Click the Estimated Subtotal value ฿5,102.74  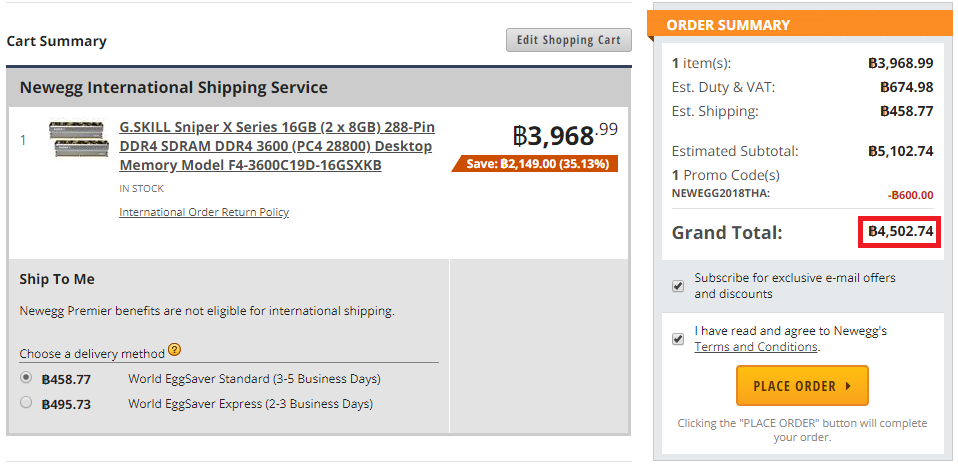(x=901, y=151)
